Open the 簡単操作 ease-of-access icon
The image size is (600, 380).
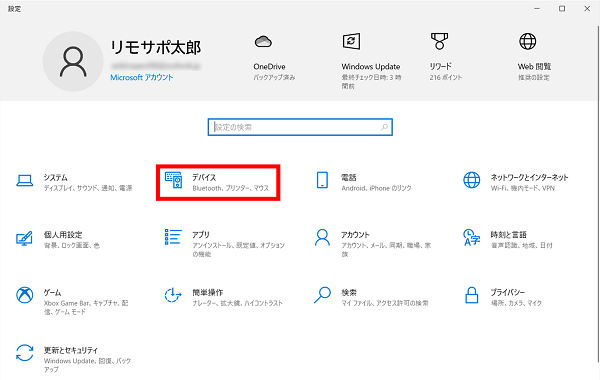click(x=173, y=295)
